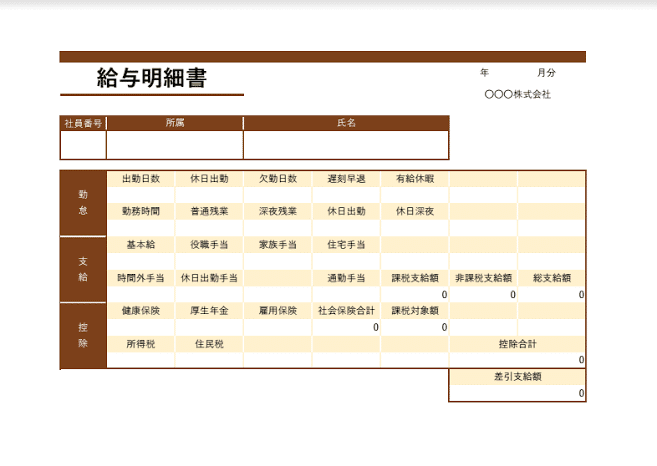Select the 年 label in the date line
Image resolution: width=657 pixels, height=466 pixels.
point(484,72)
